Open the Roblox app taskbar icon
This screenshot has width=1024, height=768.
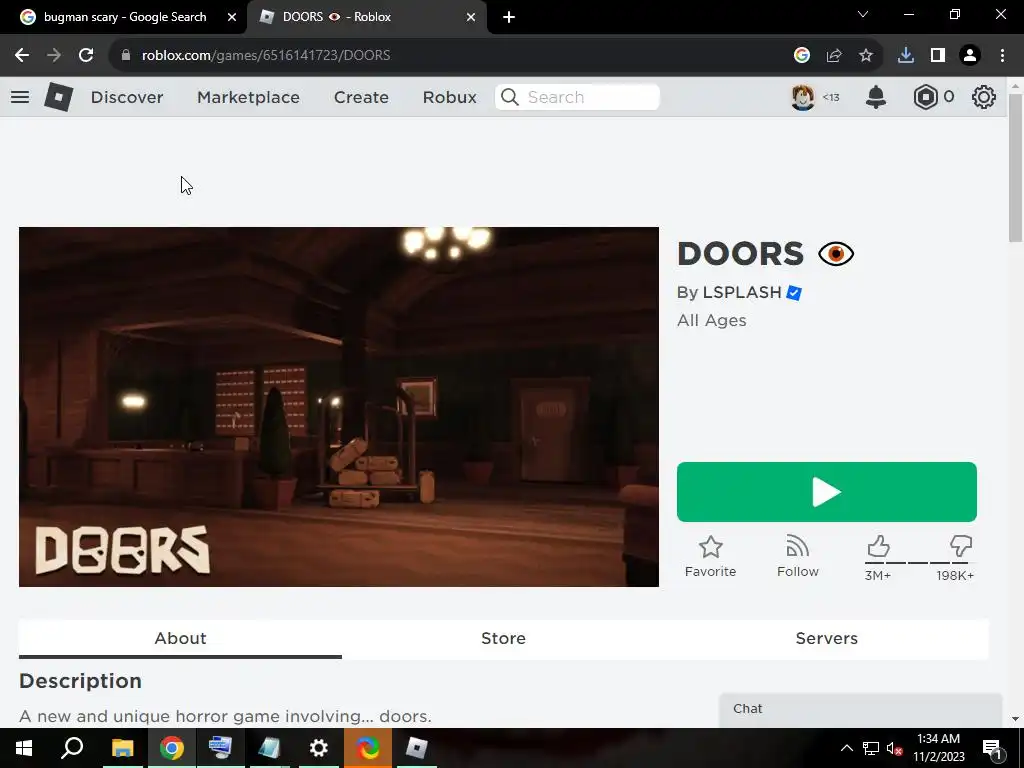click(x=416, y=748)
